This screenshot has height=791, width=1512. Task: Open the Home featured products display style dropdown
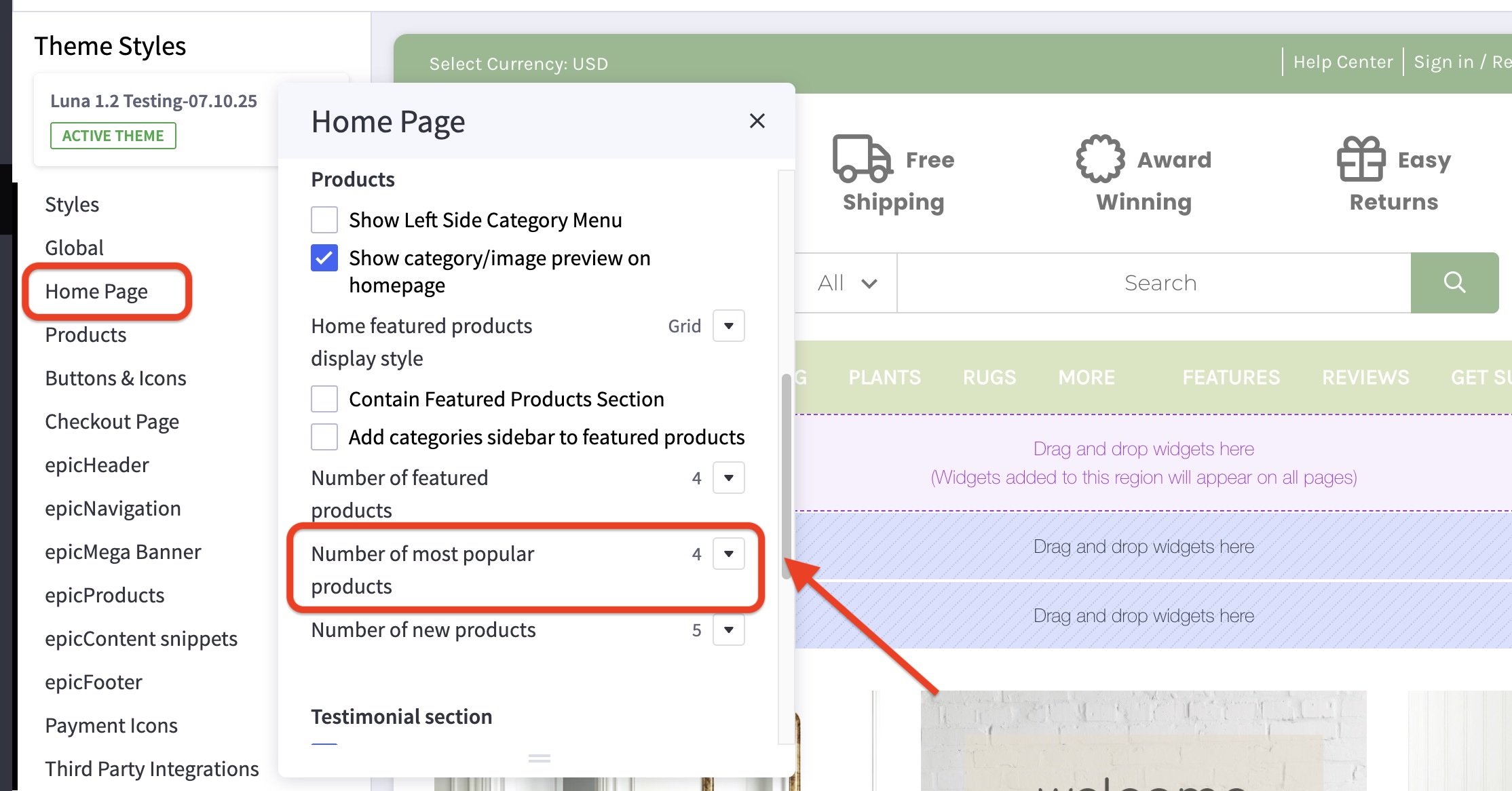727,326
